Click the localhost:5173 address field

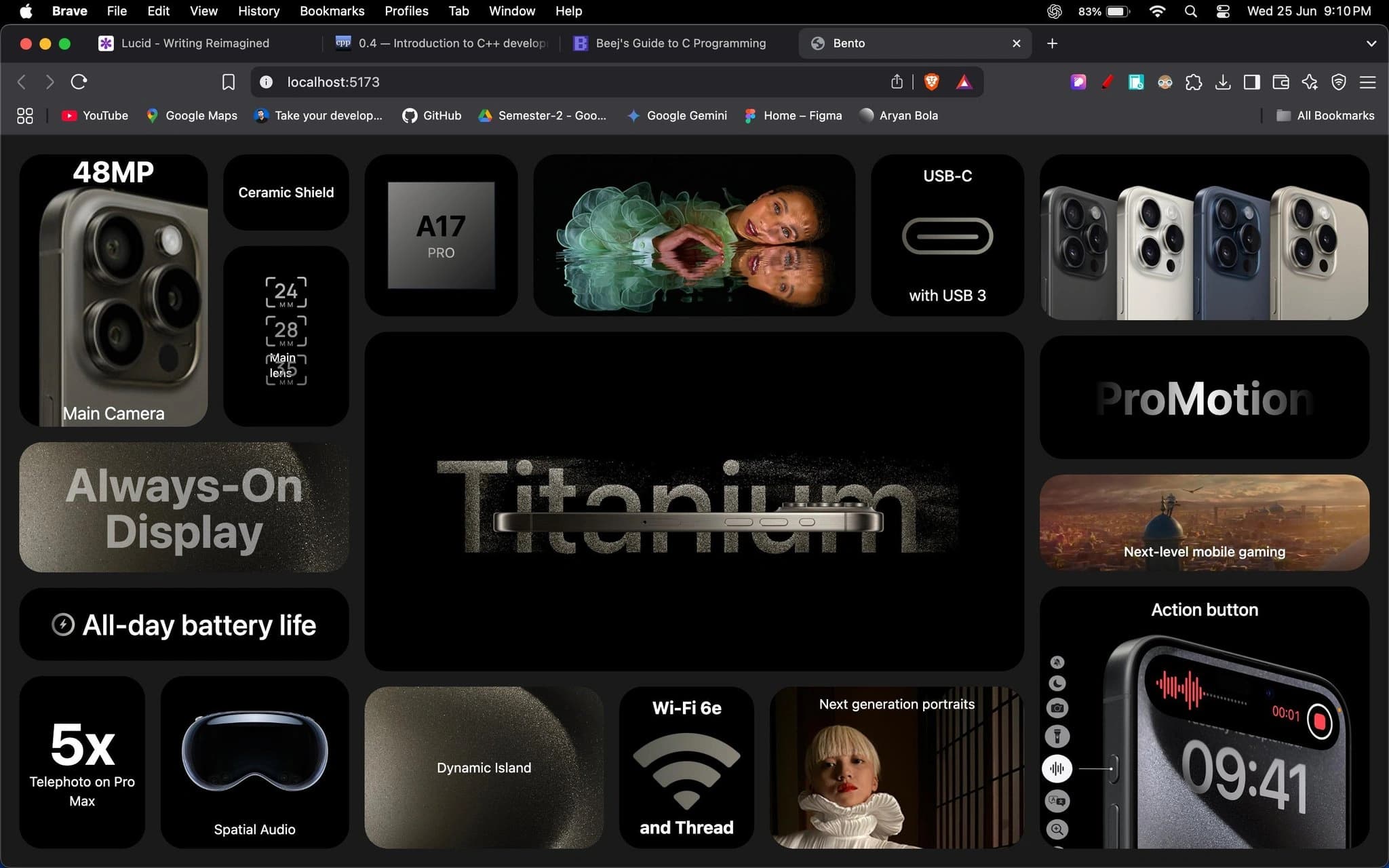pyautogui.click(x=570, y=82)
